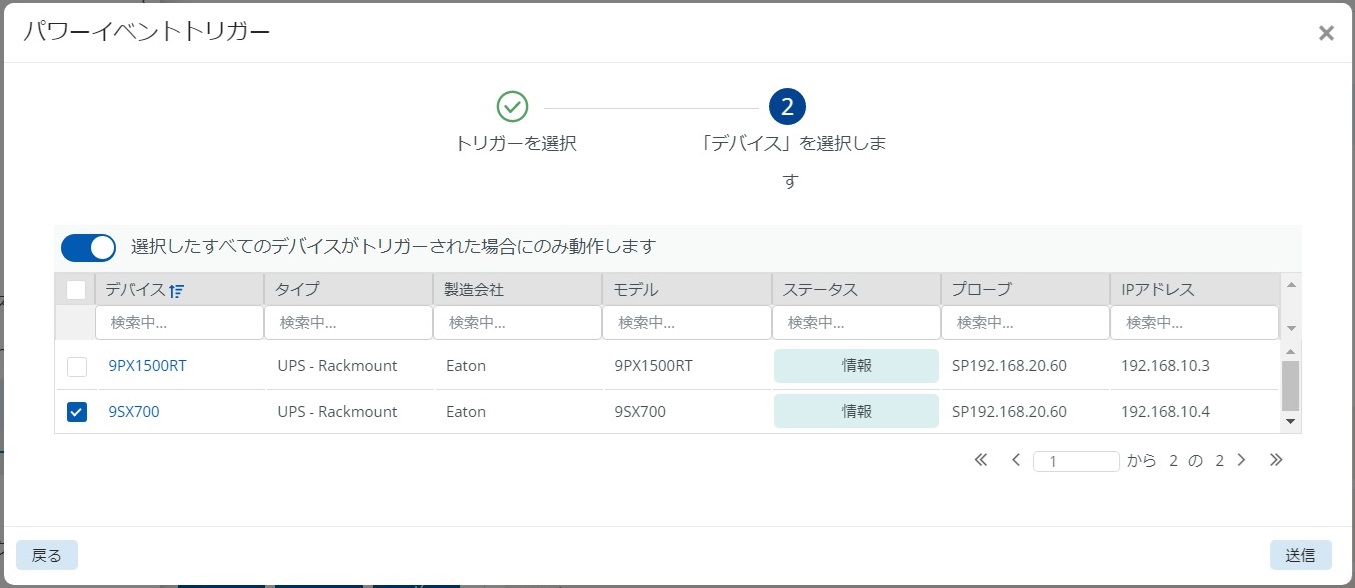The width and height of the screenshot is (1355, 588).
Task: Disable the all-devices-triggered toggle switch
Action: point(88,247)
